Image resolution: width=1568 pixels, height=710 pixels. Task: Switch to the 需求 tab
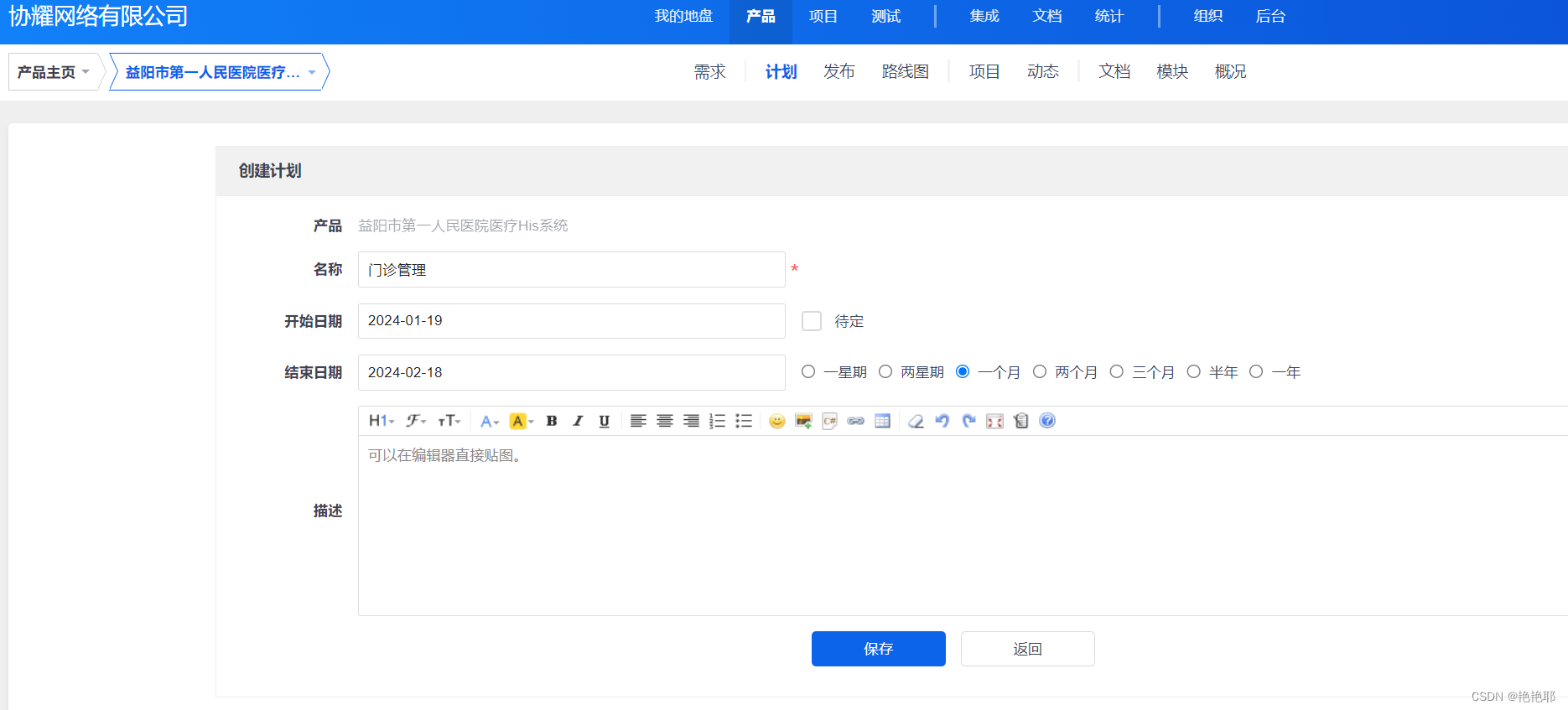[709, 71]
